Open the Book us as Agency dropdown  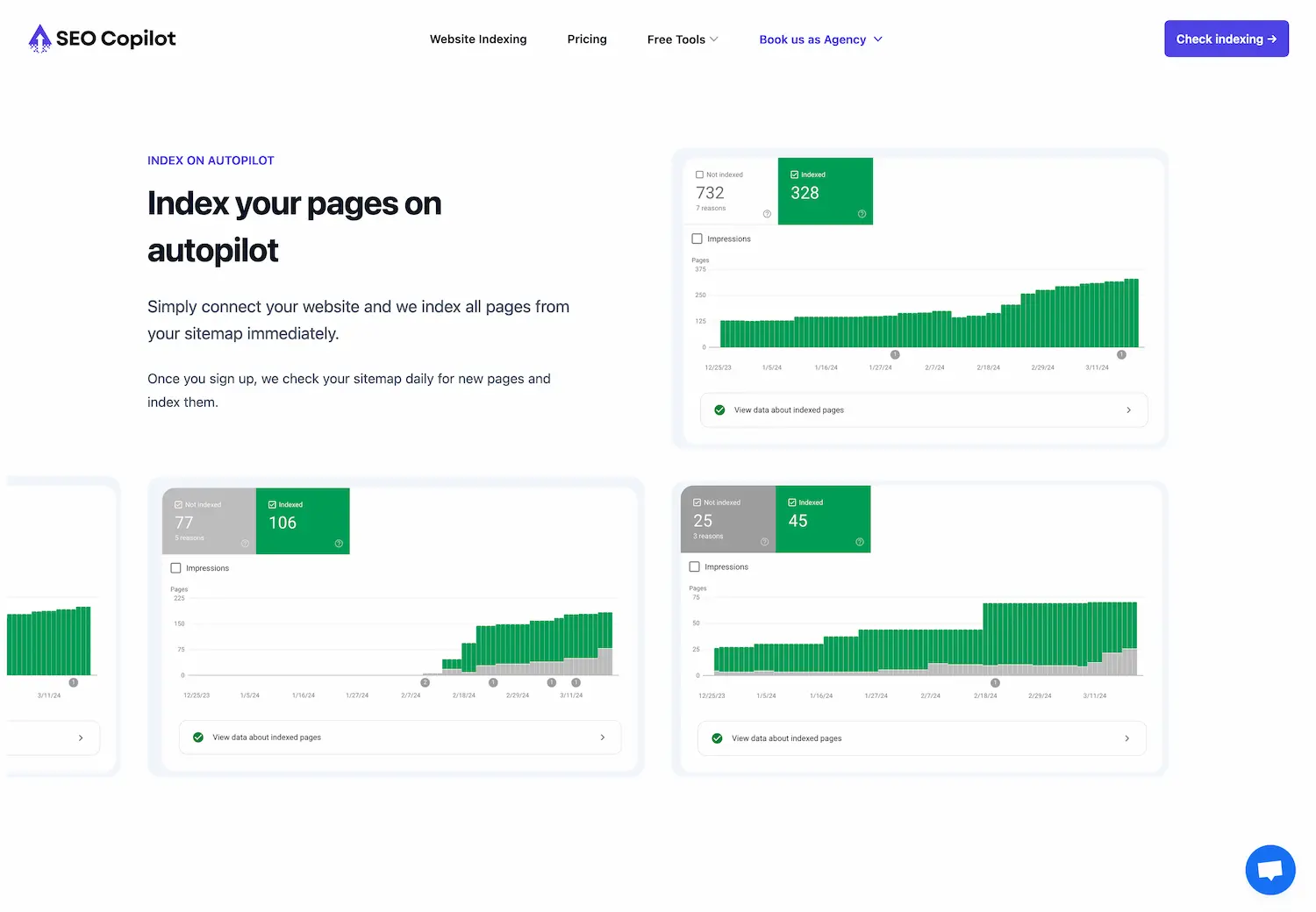click(819, 39)
